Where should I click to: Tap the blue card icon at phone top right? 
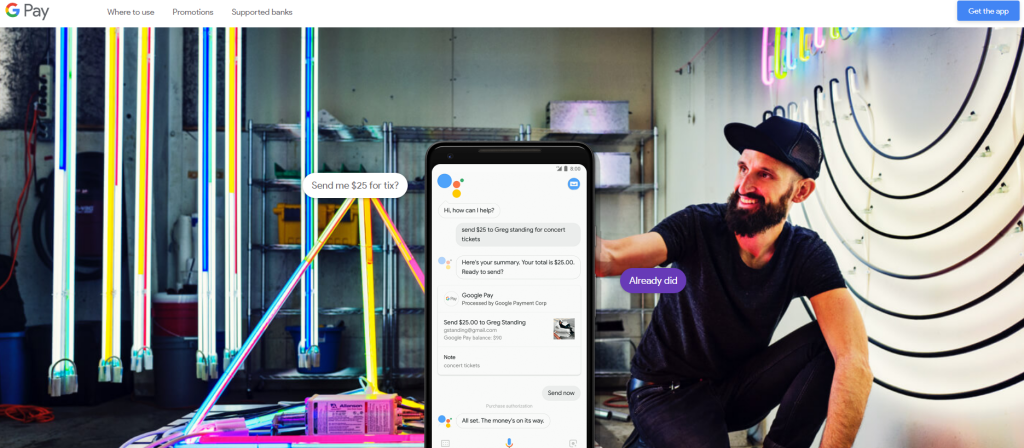(574, 184)
